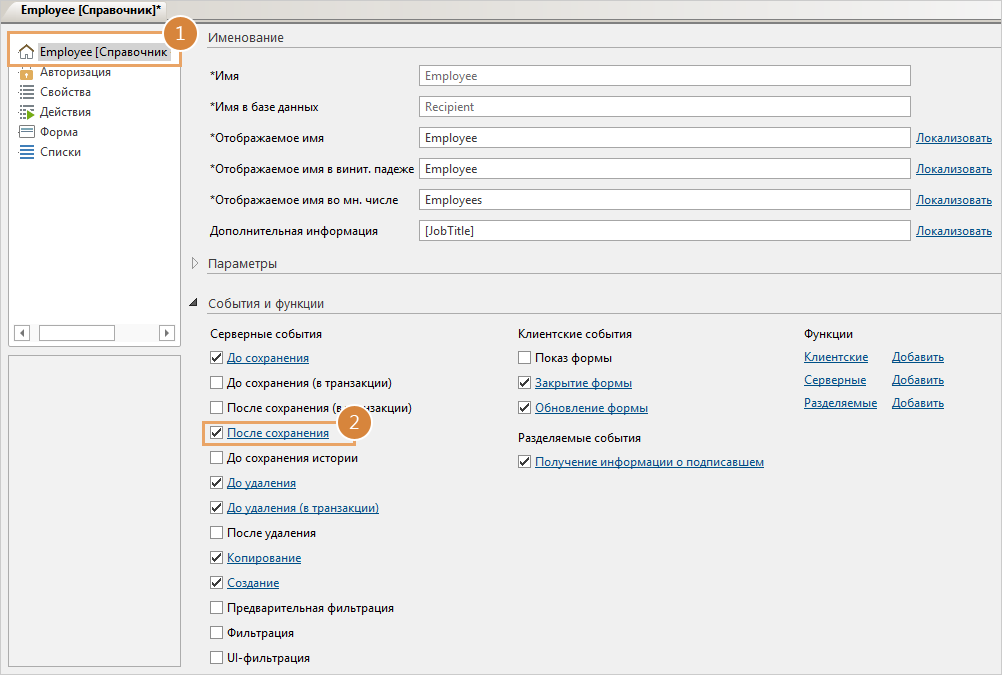Image resolution: width=1002 pixels, height=675 pixels.
Task: Click the Действия icon in tree
Action: pos(27,112)
